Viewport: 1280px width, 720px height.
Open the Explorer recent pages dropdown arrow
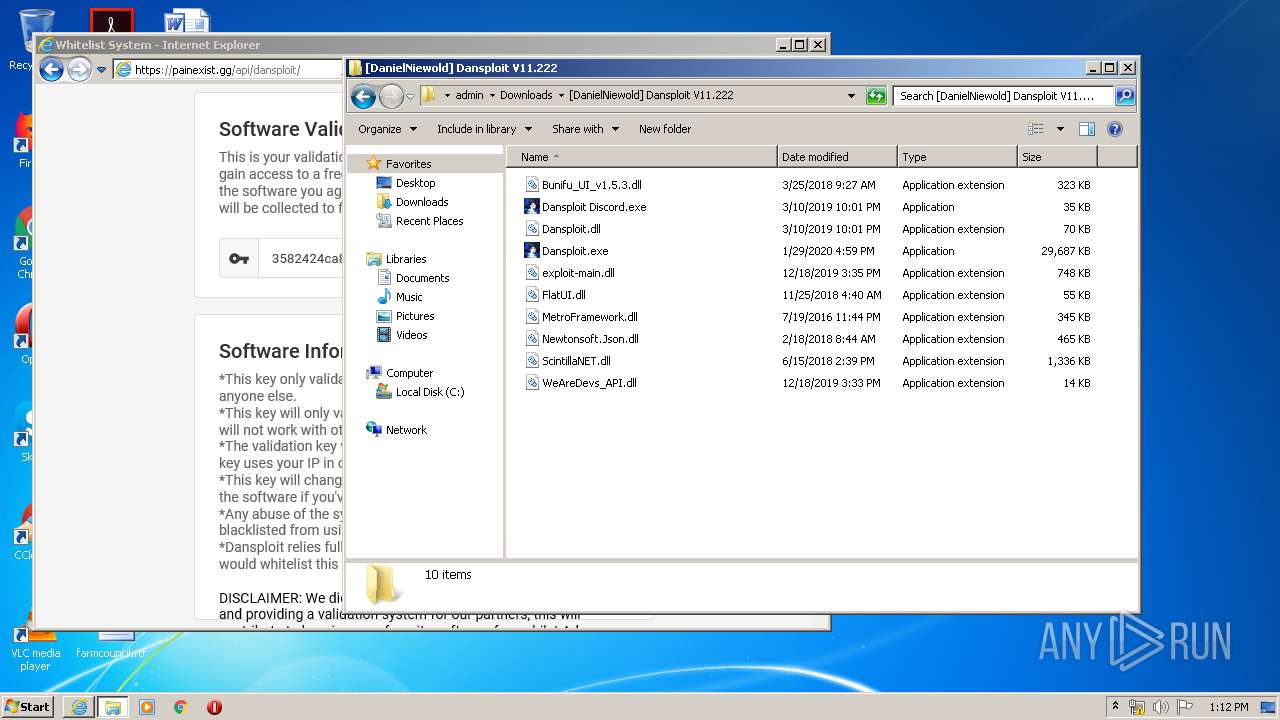[410, 97]
